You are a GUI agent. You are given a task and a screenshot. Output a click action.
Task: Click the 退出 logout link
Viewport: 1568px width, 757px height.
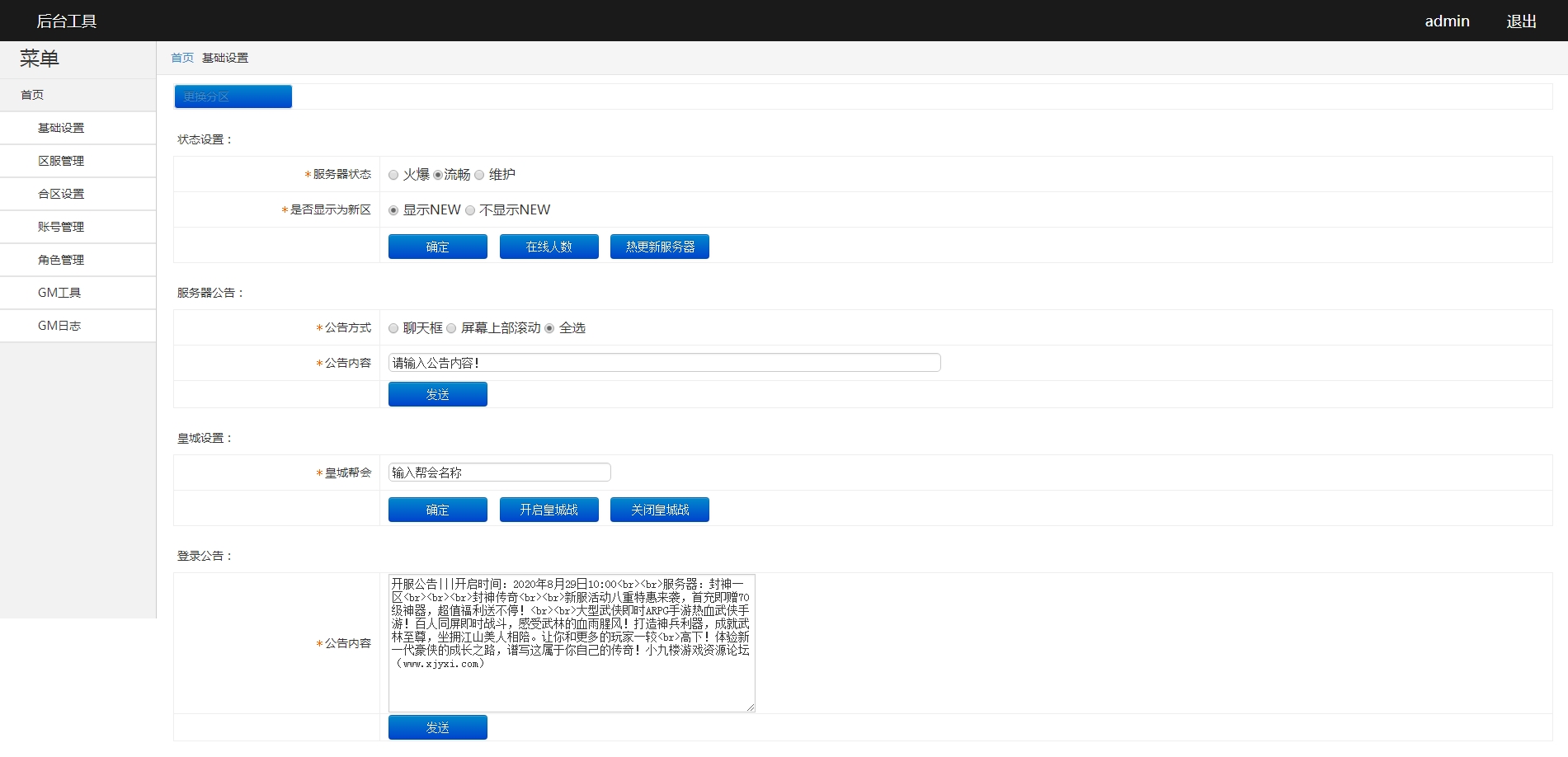(1522, 21)
